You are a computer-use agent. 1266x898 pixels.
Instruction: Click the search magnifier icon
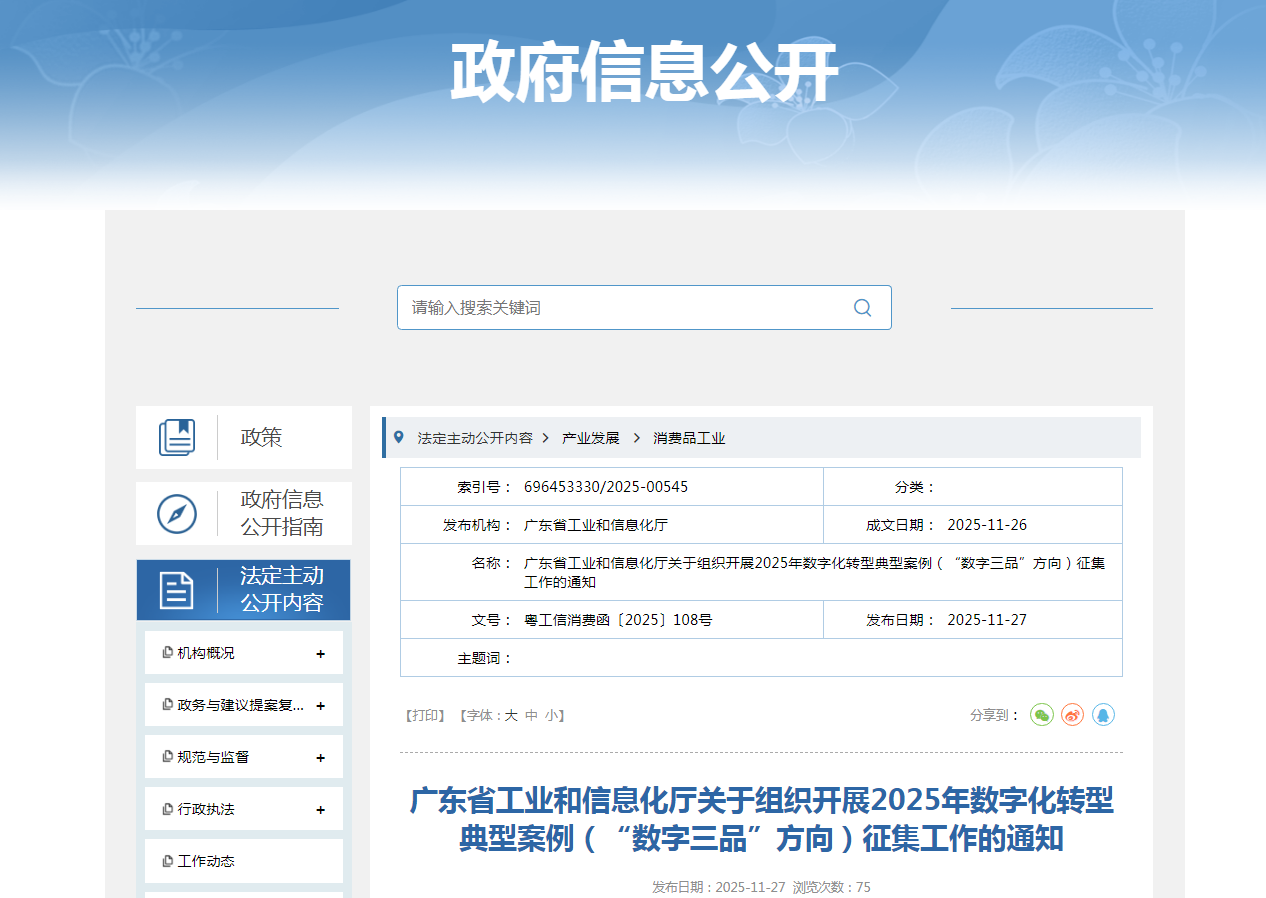[x=862, y=308]
